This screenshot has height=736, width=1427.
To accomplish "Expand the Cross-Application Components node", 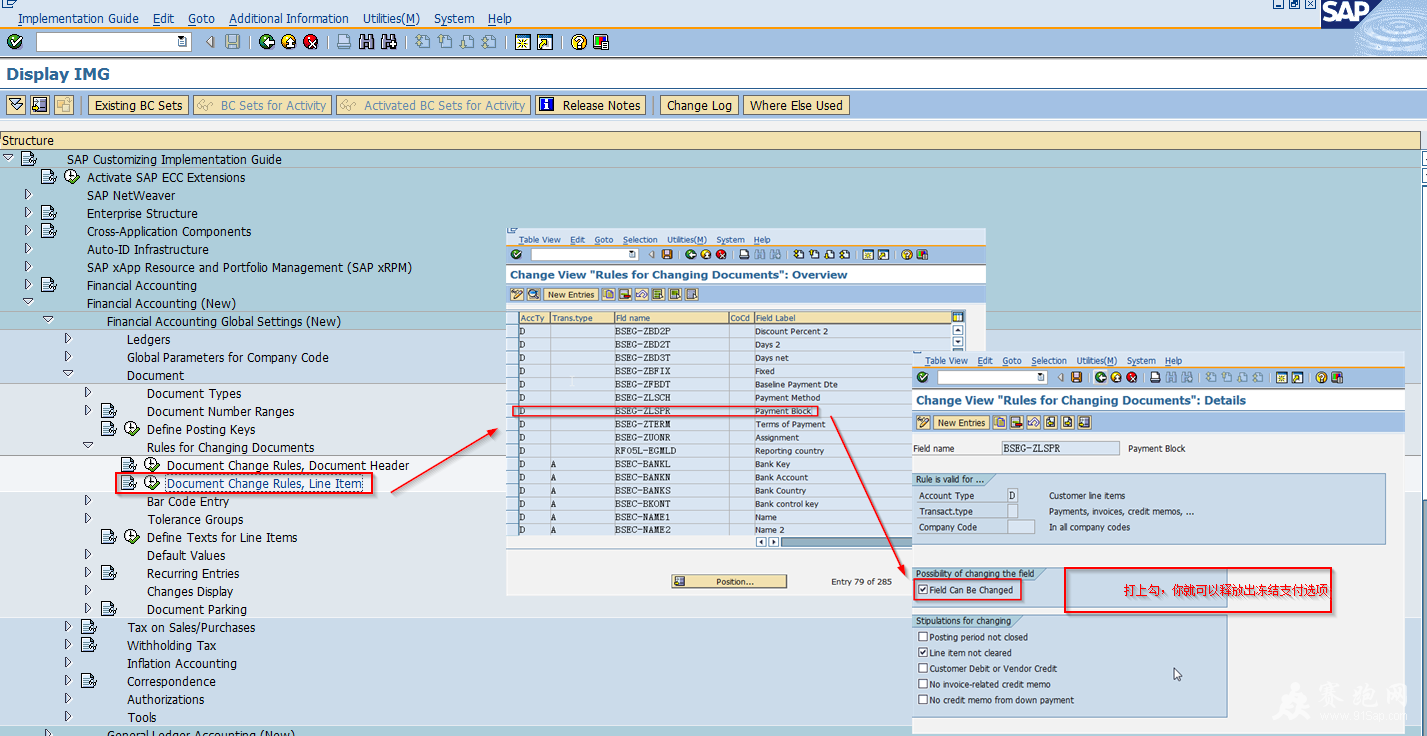I will click(x=28, y=231).
